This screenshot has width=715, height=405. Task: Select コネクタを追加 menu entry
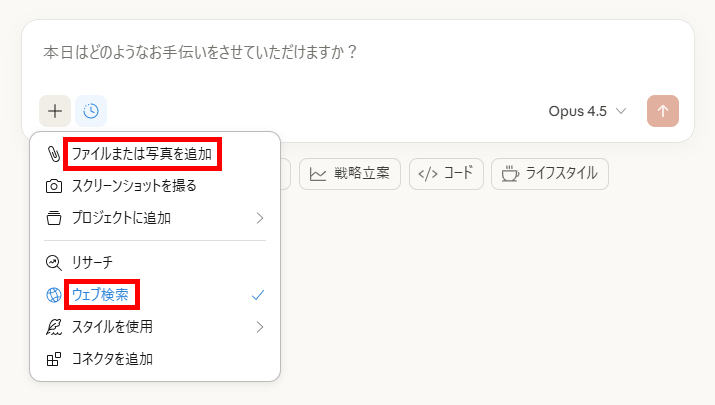[x=112, y=358]
